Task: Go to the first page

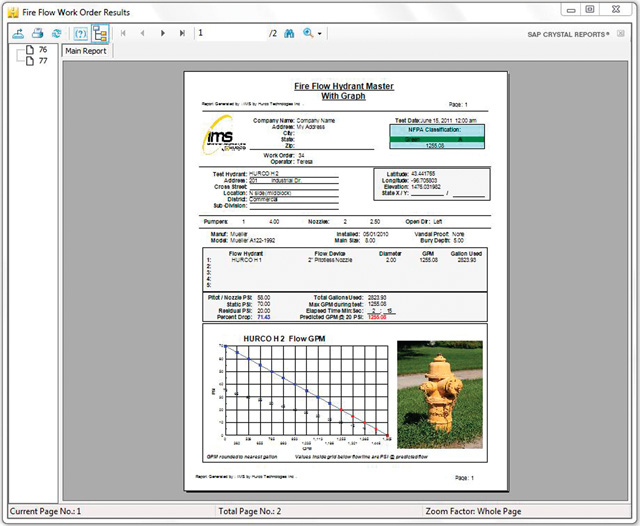Action: [x=124, y=33]
